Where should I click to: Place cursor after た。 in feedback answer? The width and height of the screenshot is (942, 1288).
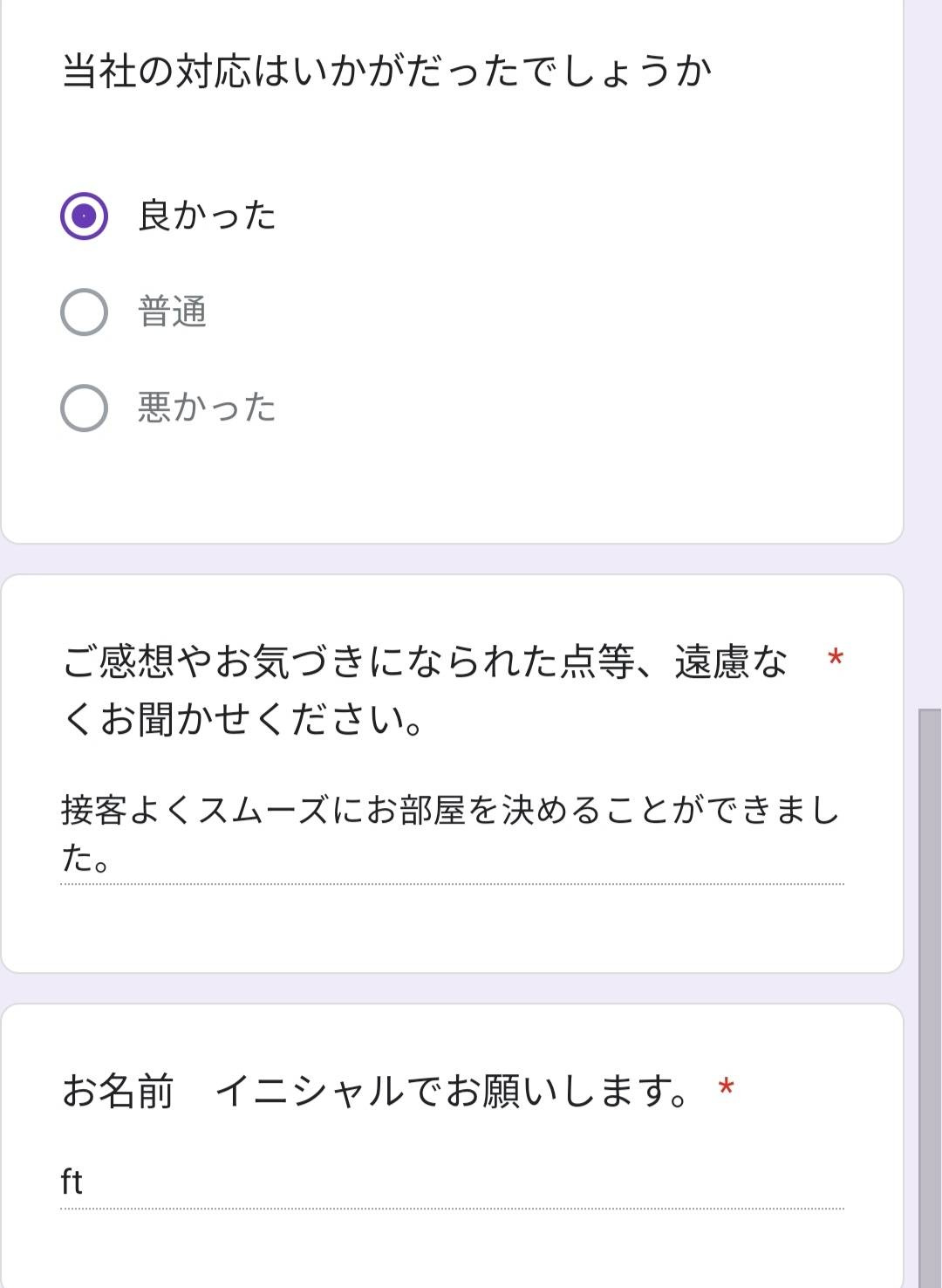point(112,859)
